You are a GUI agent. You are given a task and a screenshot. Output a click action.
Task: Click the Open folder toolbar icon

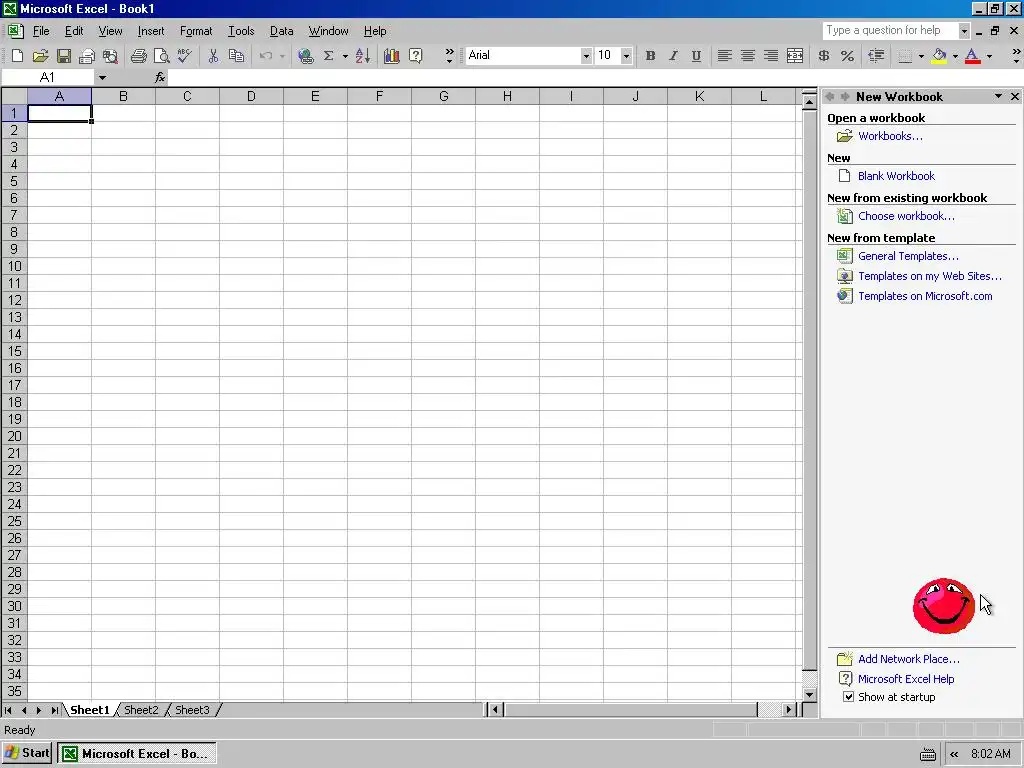pyautogui.click(x=40, y=56)
